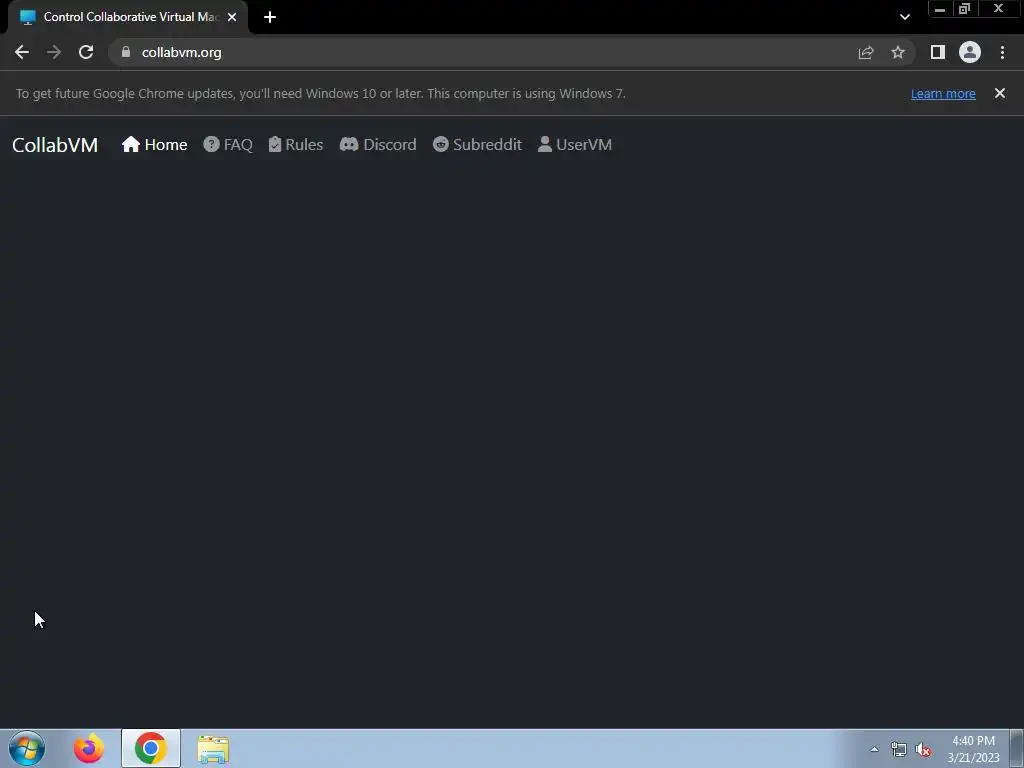Restore down the Chrome window
The image size is (1024, 768).
tap(965, 9)
